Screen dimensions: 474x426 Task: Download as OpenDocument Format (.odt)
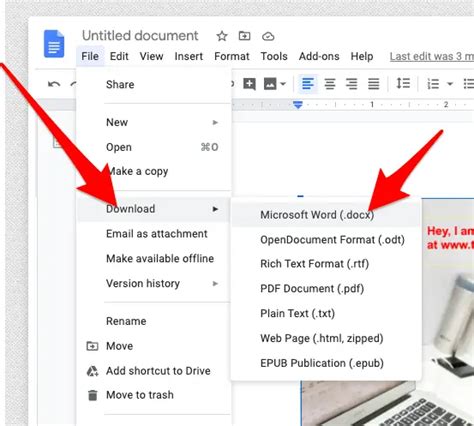[326, 240]
